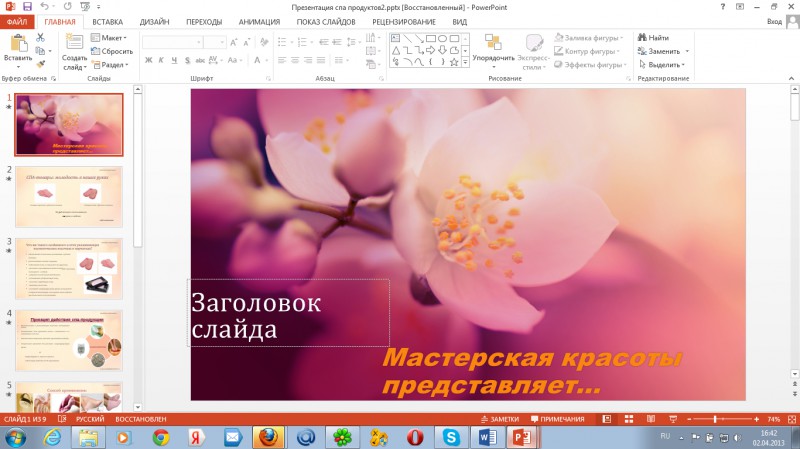
Task: Switch to slide sorter view icon
Action: click(x=629, y=419)
